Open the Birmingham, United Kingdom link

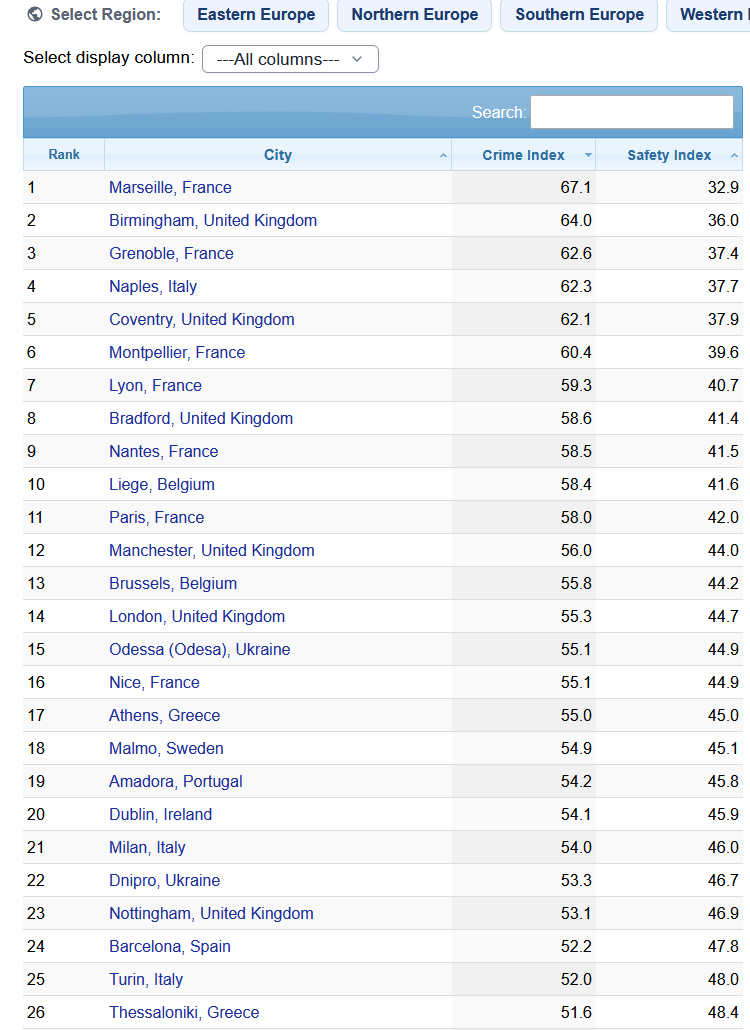click(x=213, y=221)
